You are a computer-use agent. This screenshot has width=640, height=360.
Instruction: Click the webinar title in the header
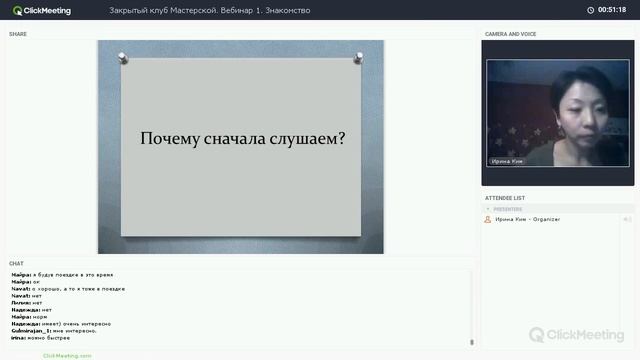point(209,11)
